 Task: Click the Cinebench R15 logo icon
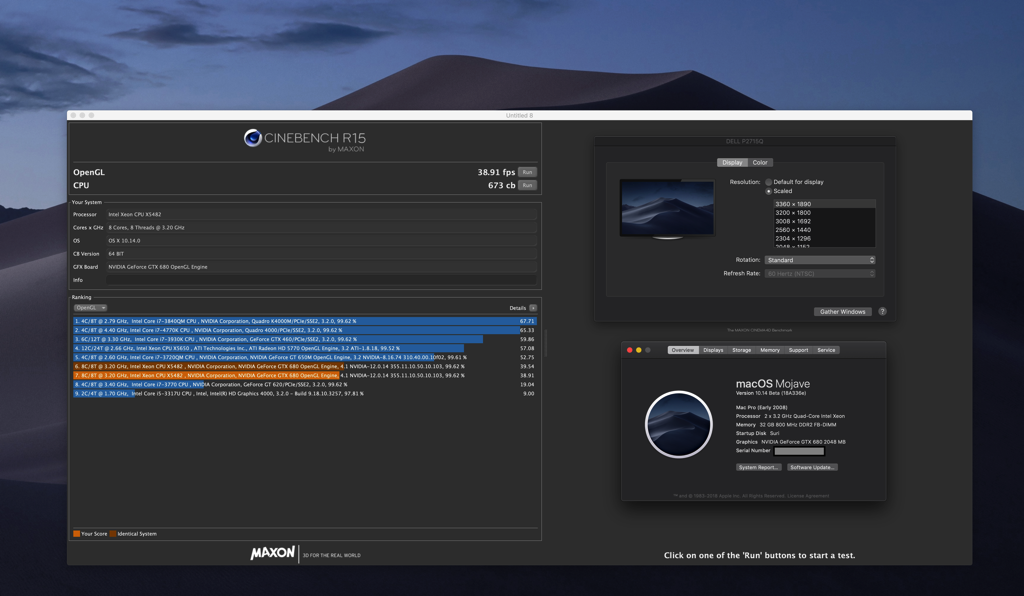(x=253, y=138)
